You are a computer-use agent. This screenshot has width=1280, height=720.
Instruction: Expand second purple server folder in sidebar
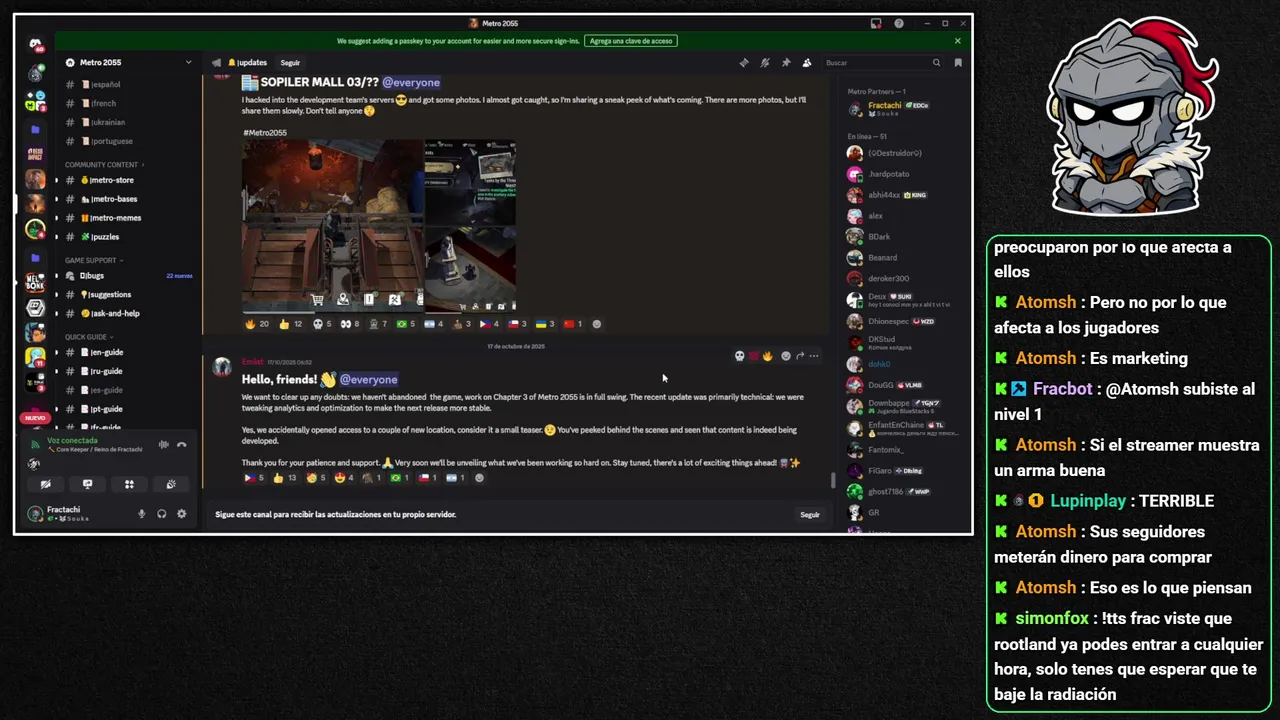click(x=35, y=258)
